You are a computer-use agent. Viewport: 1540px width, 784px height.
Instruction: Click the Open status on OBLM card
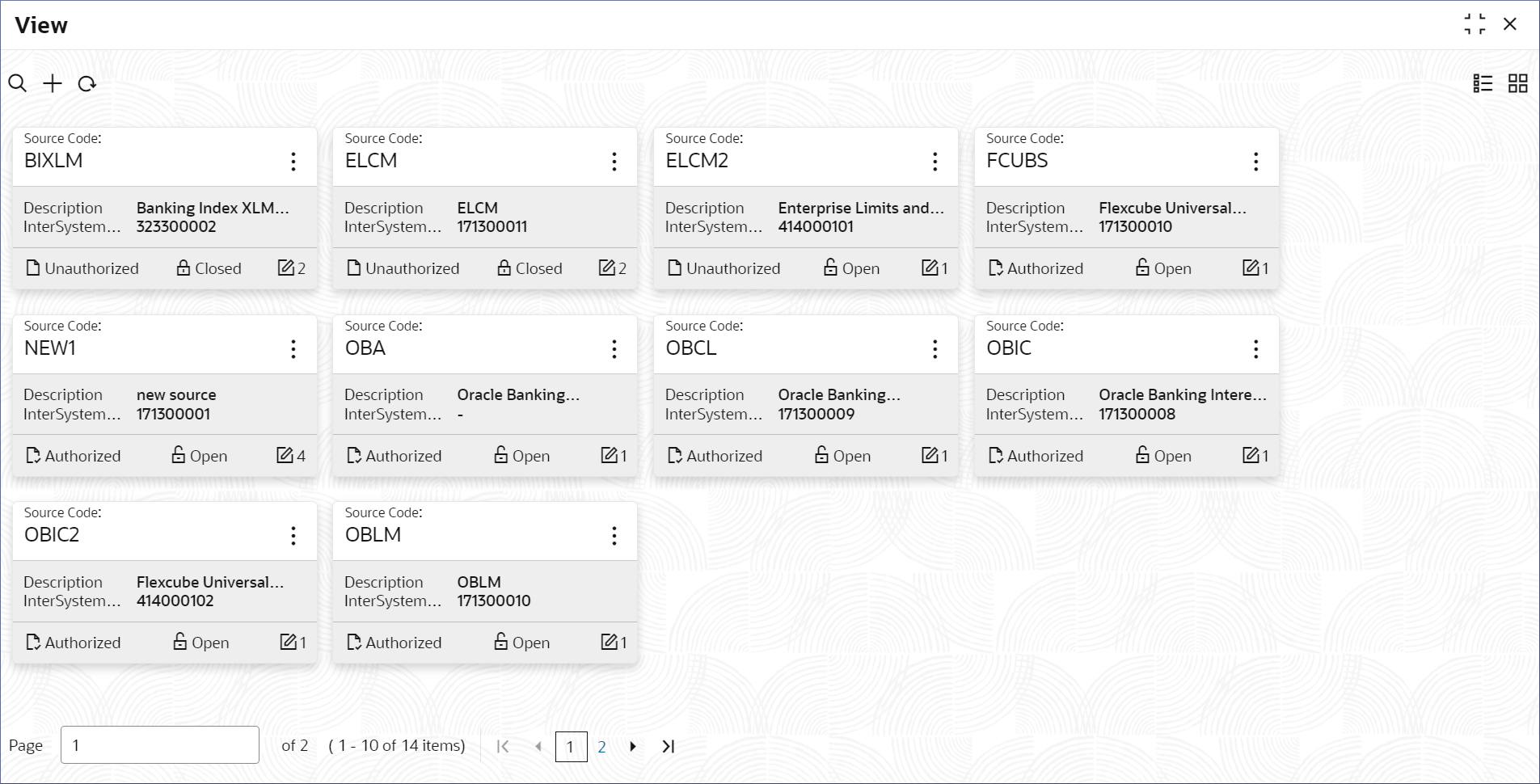pos(531,643)
